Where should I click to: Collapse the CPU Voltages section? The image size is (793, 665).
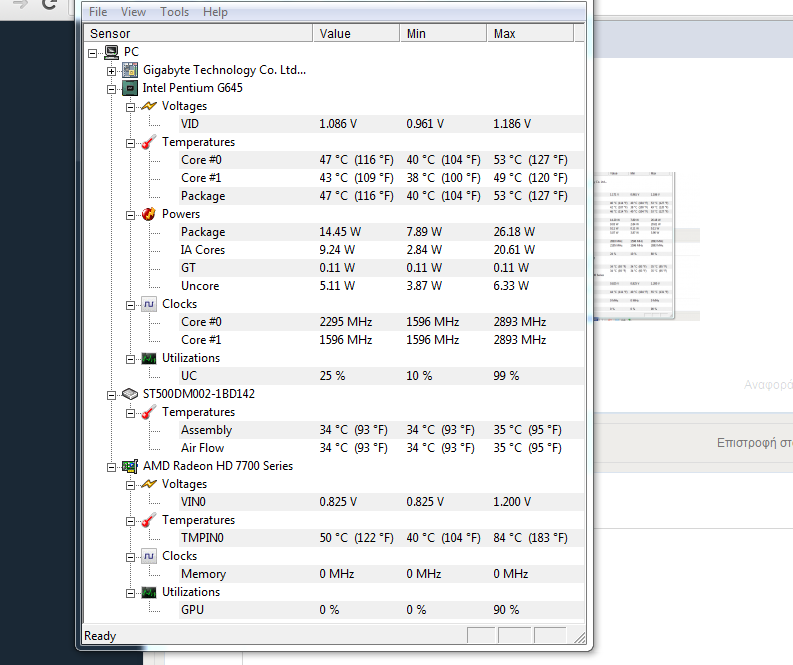(130, 107)
